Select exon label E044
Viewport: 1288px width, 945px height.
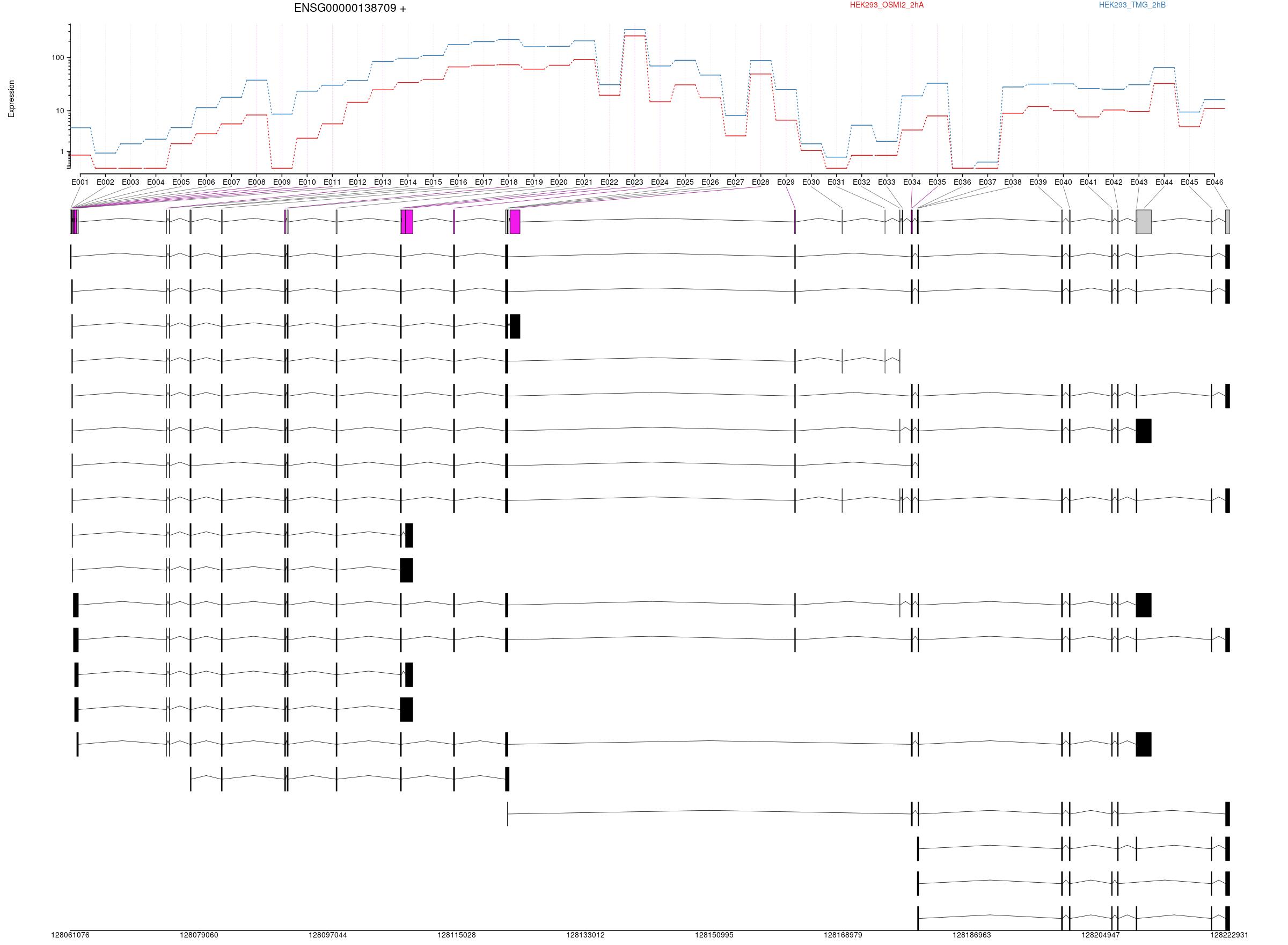pos(1164,183)
